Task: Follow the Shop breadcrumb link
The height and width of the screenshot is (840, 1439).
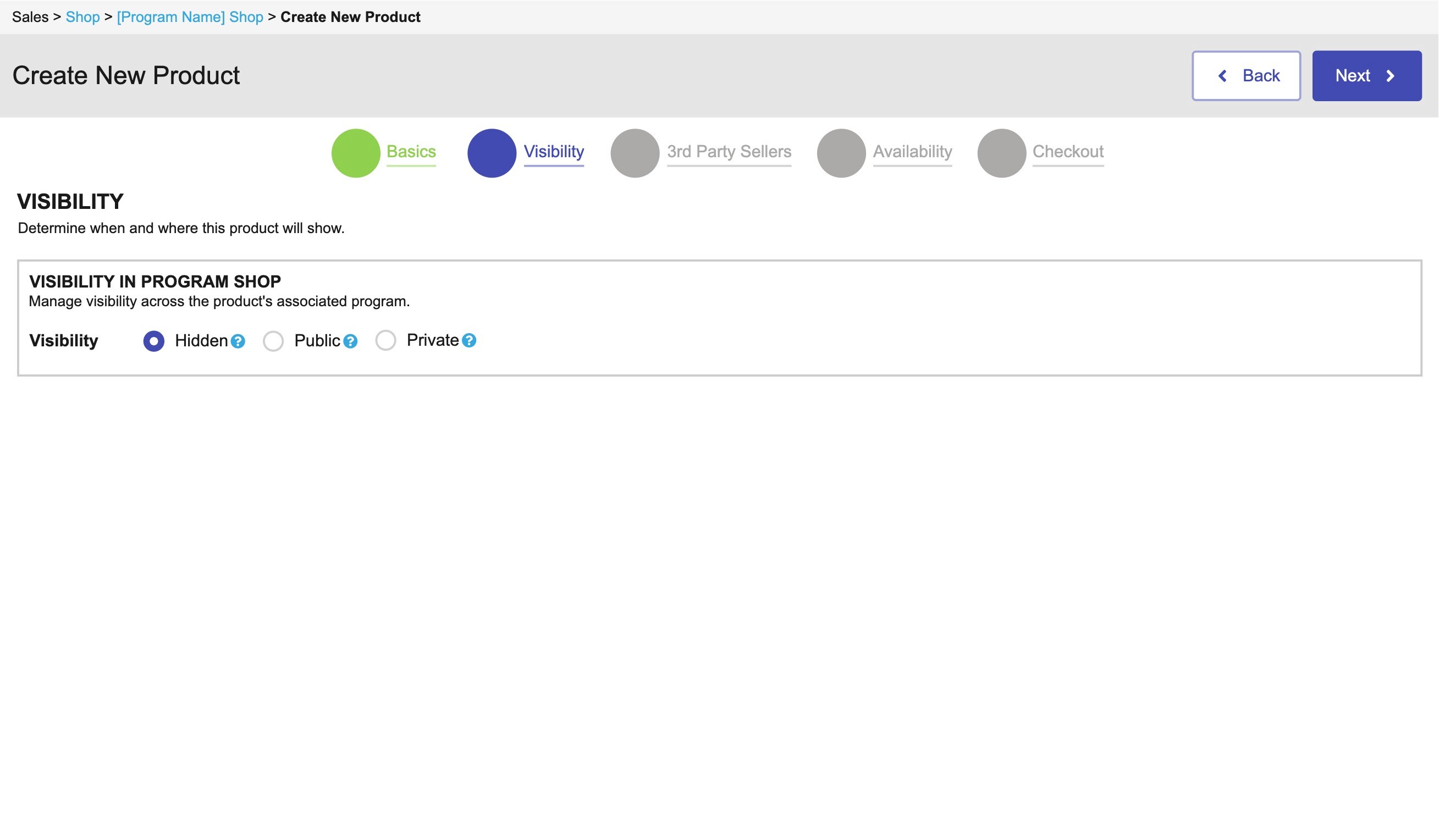Action: point(83,17)
